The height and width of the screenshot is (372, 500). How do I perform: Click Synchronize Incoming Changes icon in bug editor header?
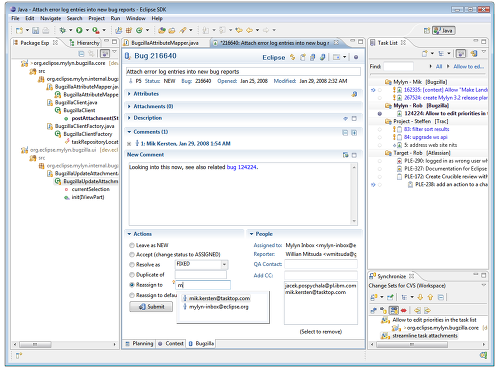coord(292,57)
